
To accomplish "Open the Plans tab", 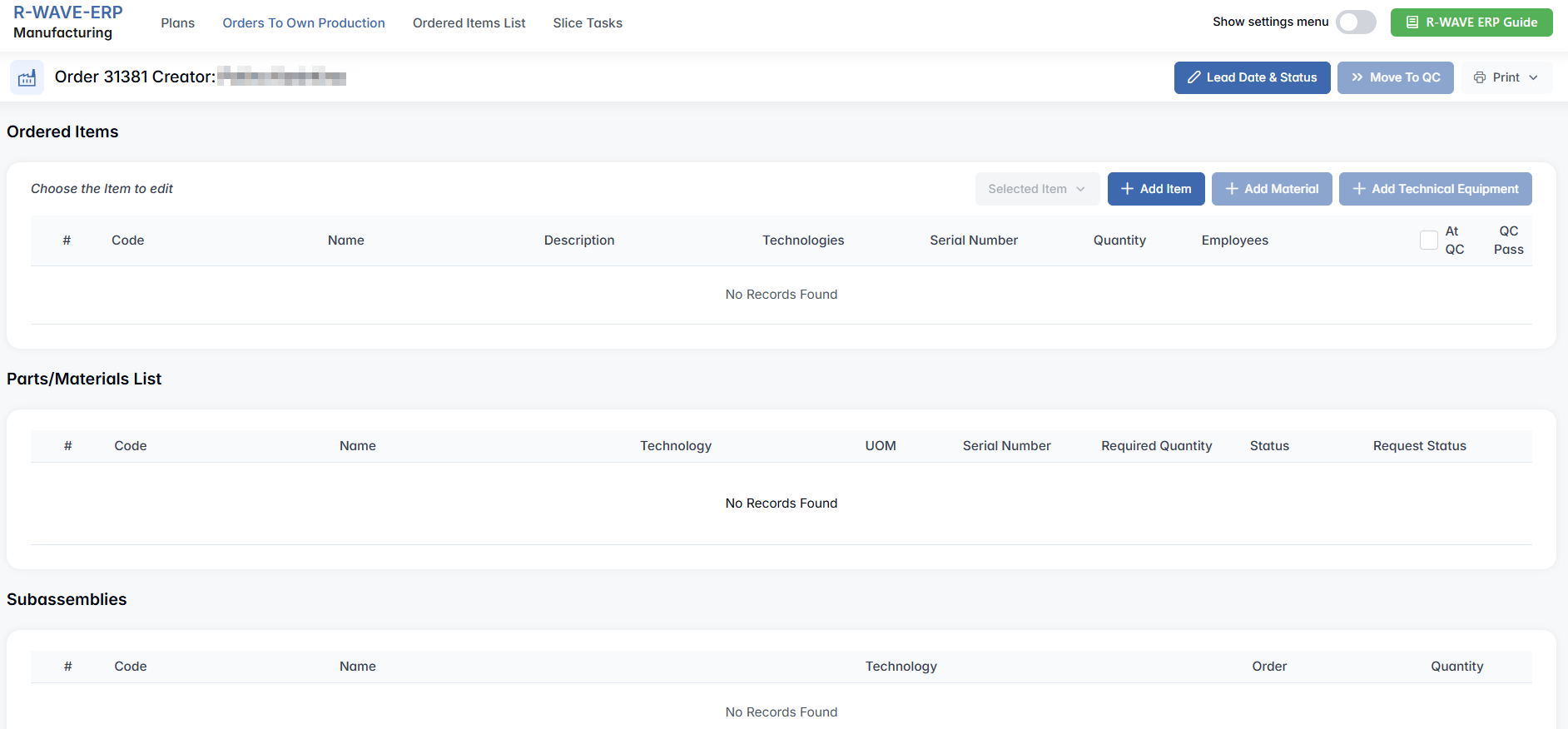I will click(177, 23).
